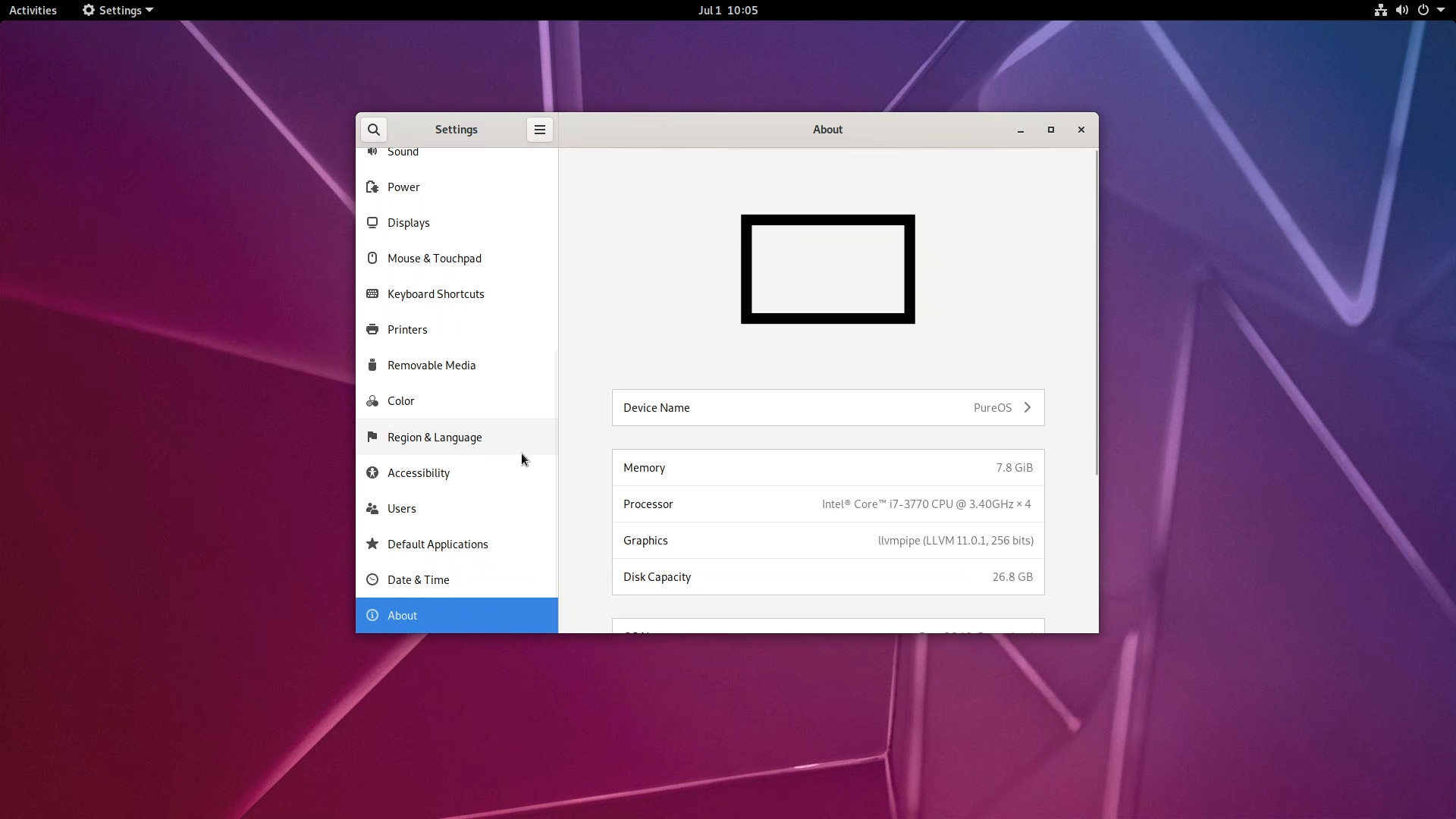Click the Mouse & Touchpad icon

[372, 259]
